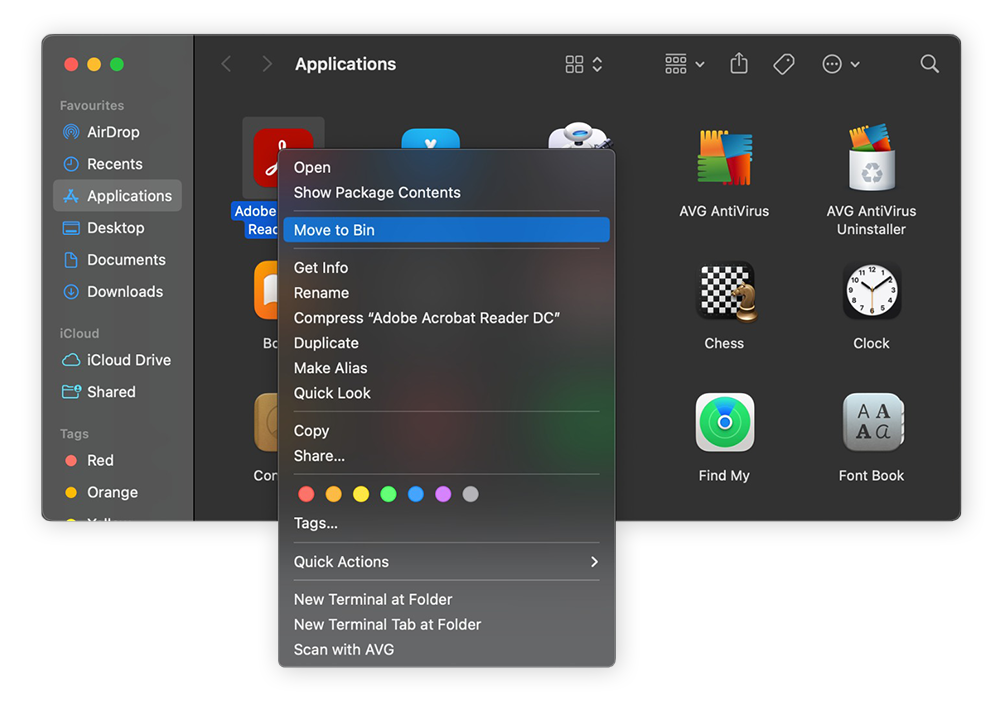Open iCloud Drive in the sidebar
Image resolution: width=1000 pixels, height=703 pixels.
point(117,360)
